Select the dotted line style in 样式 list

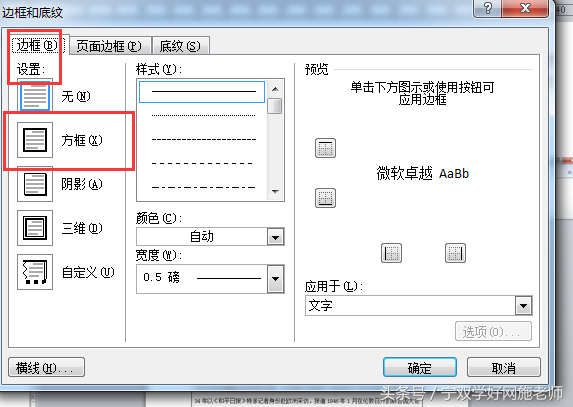(204, 115)
